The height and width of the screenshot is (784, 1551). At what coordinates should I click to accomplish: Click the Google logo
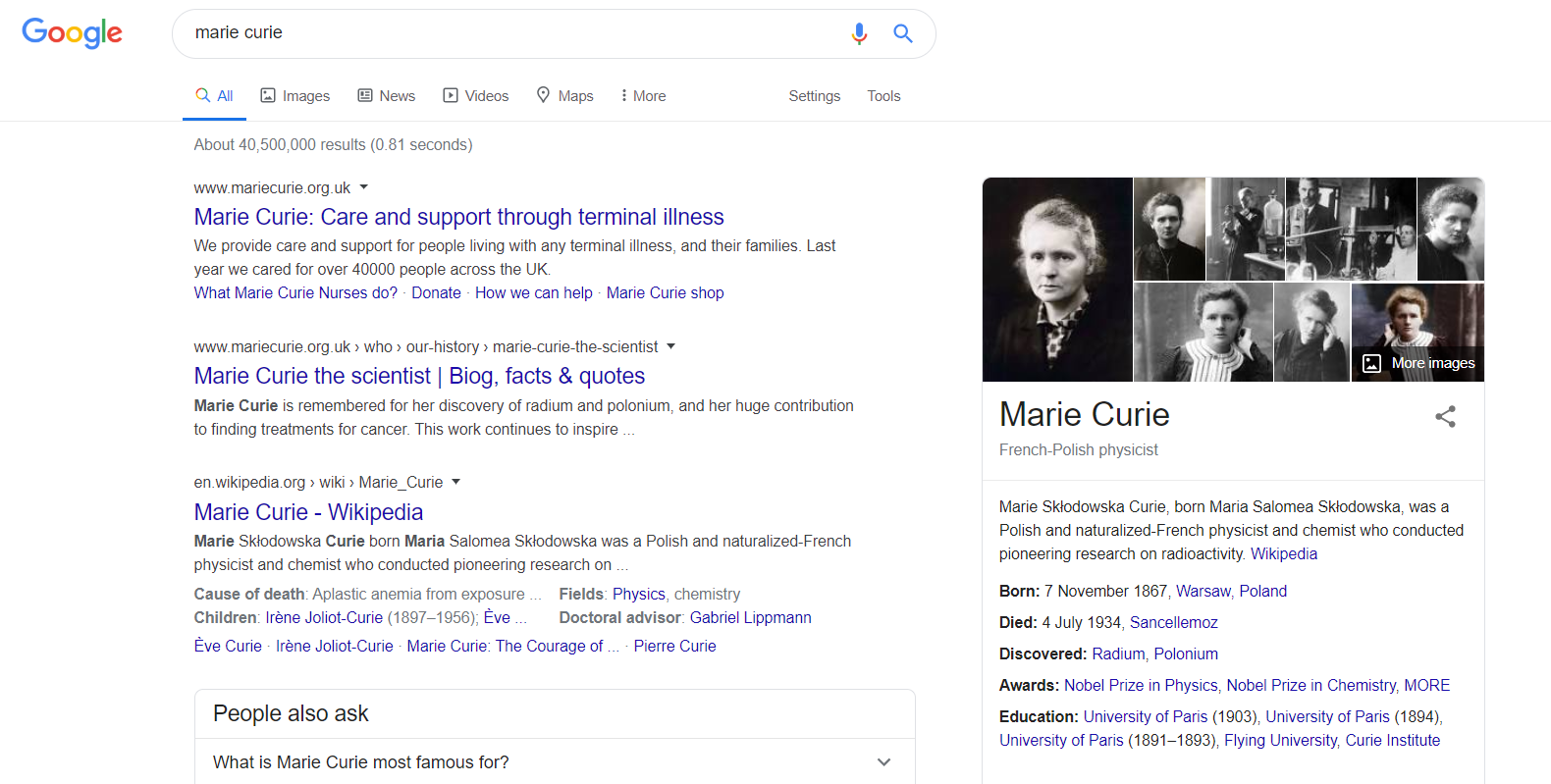pos(72,33)
